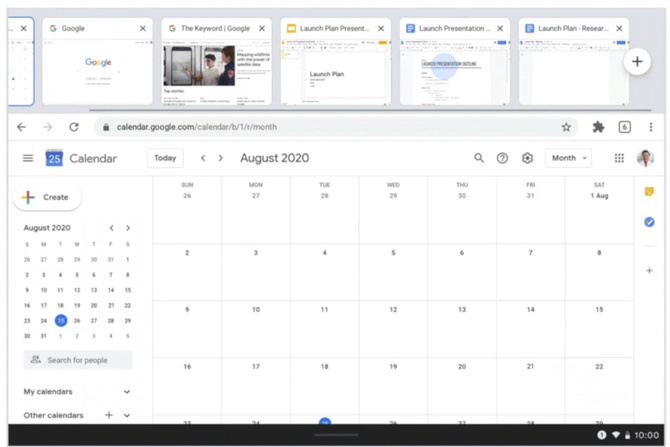Click Saturday 22 in month grid
Viewport: 670px width, 447px height.
click(599, 386)
